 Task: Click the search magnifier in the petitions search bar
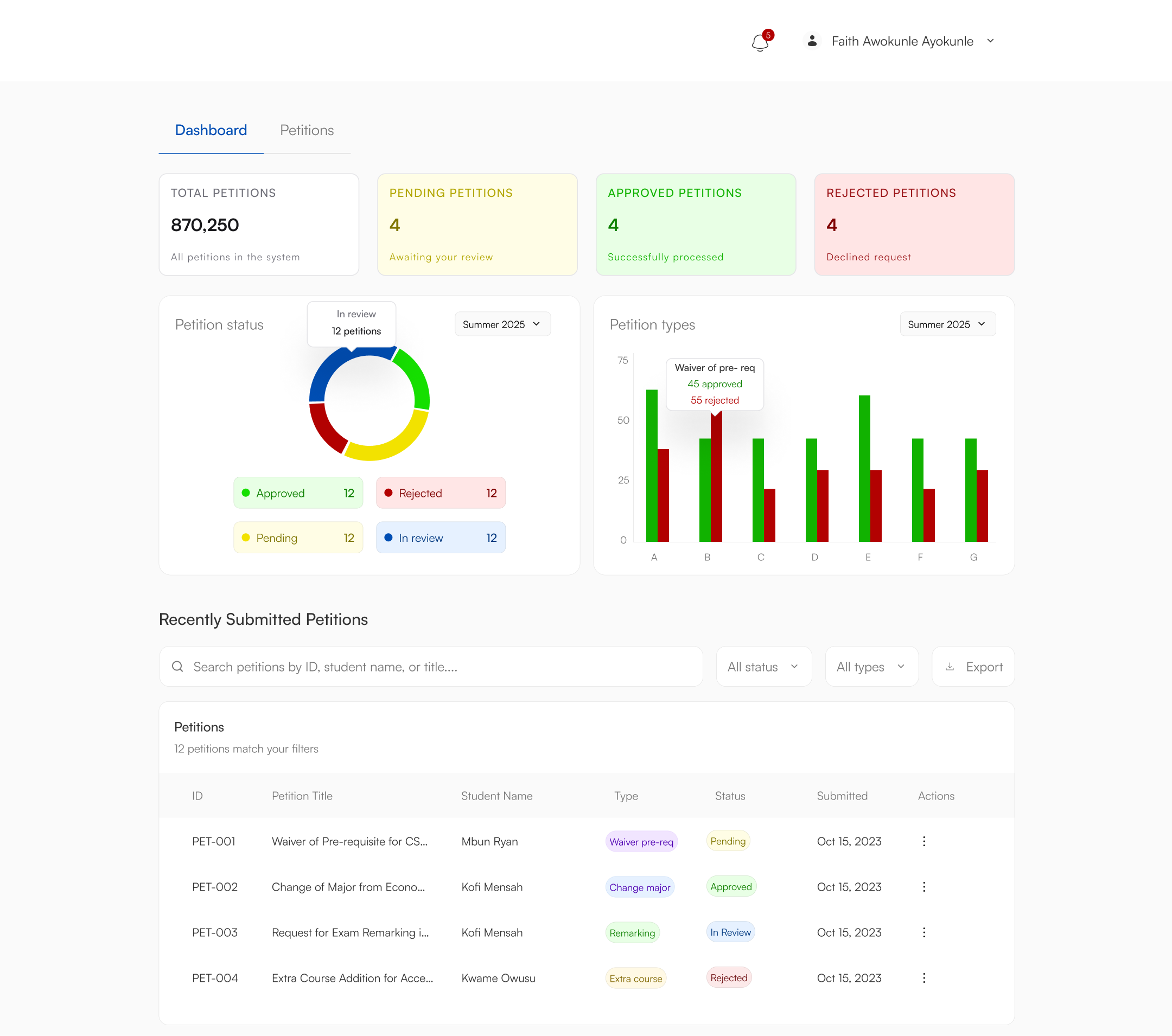(178, 666)
